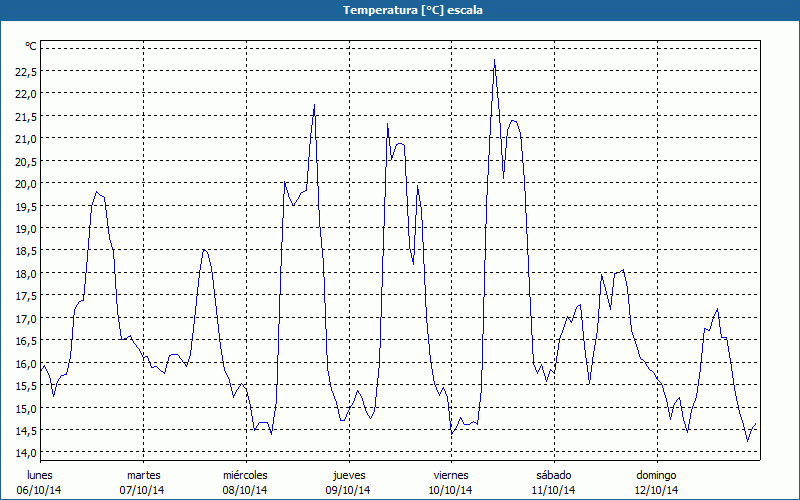The image size is (800, 500).
Task: Click the 09/10/14 date label
Action: point(348,490)
